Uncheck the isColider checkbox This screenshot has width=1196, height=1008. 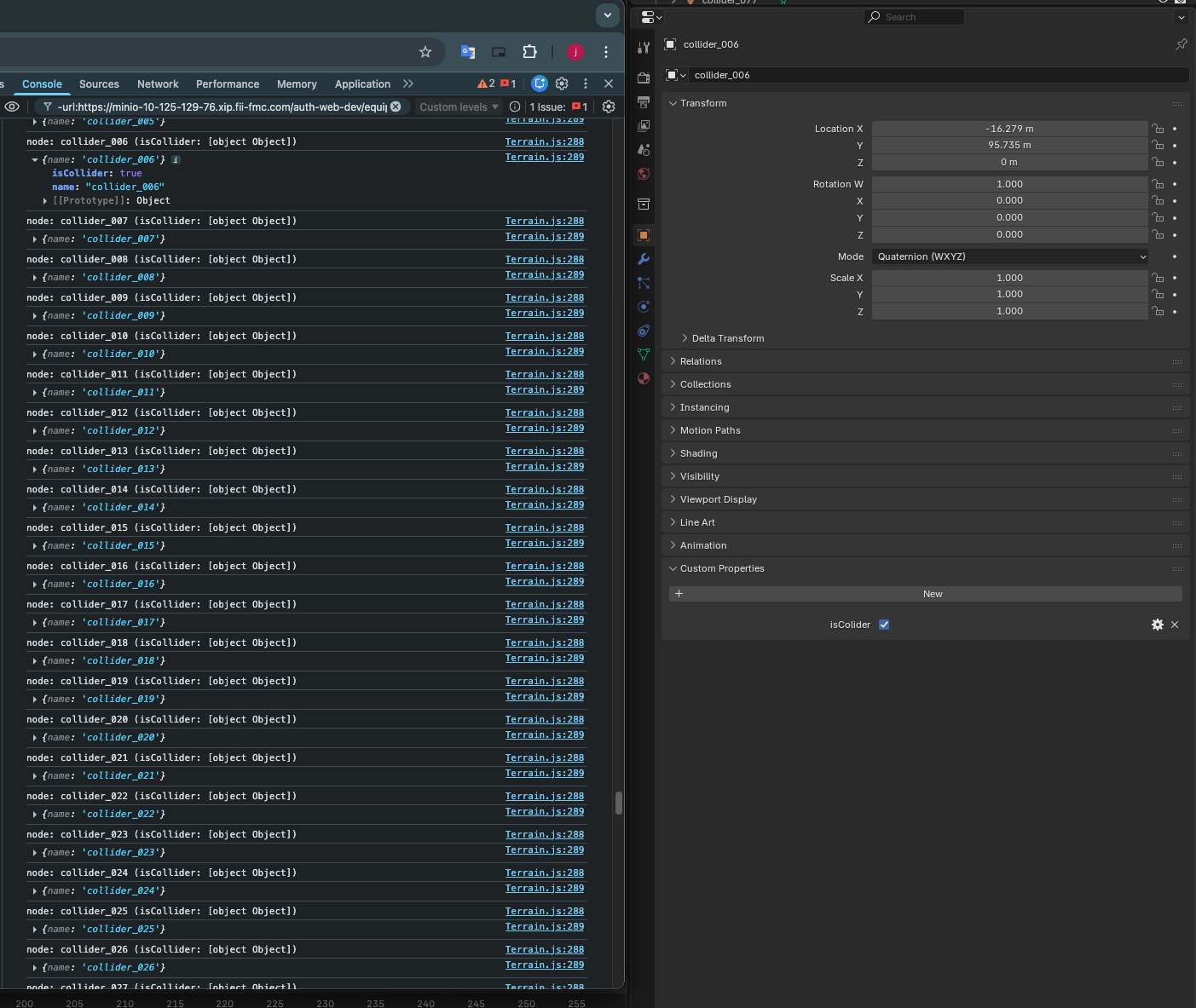coord(884,625)
